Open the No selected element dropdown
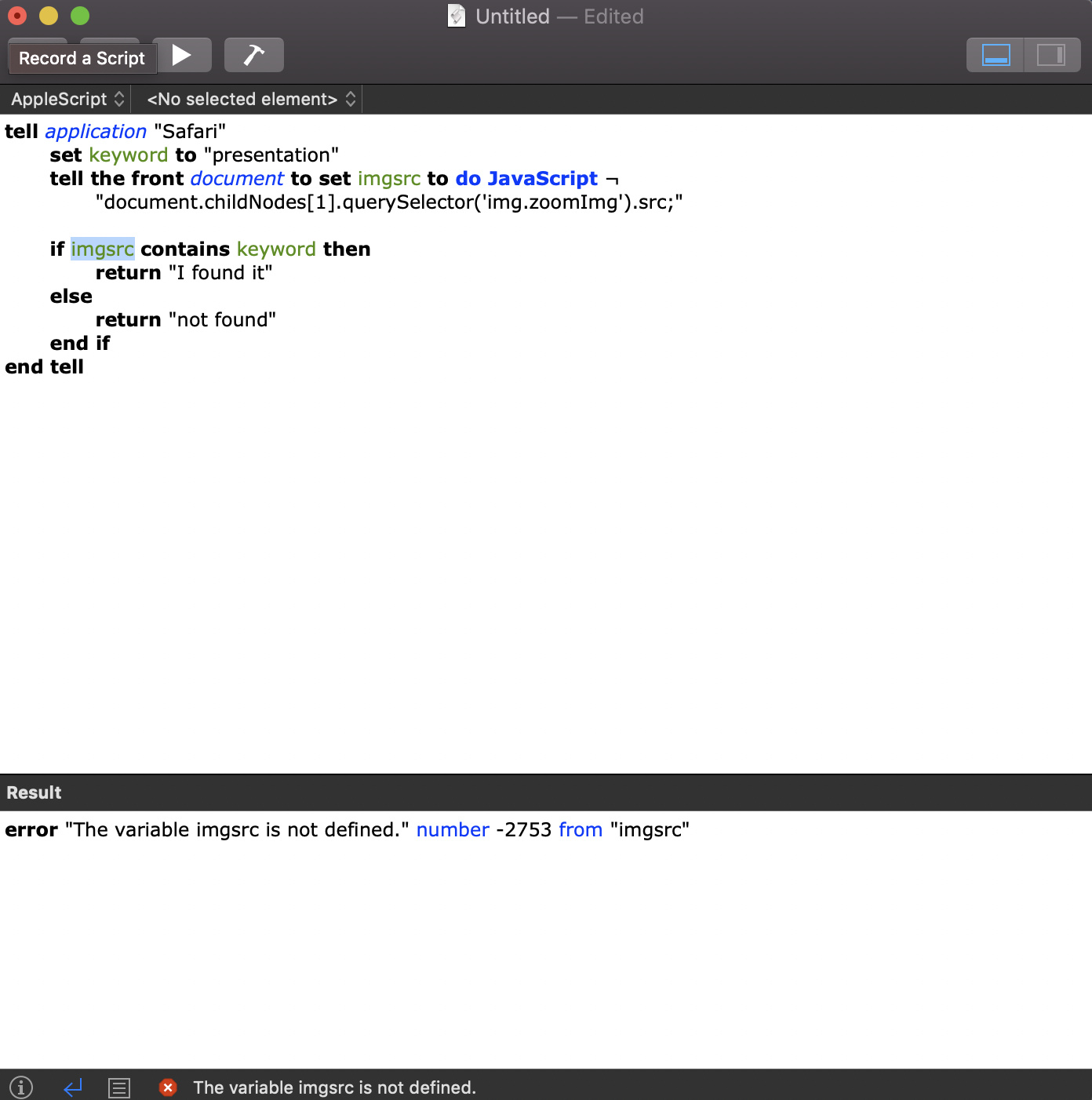Screen dimensions: 1092x1100 coord(251,99)
